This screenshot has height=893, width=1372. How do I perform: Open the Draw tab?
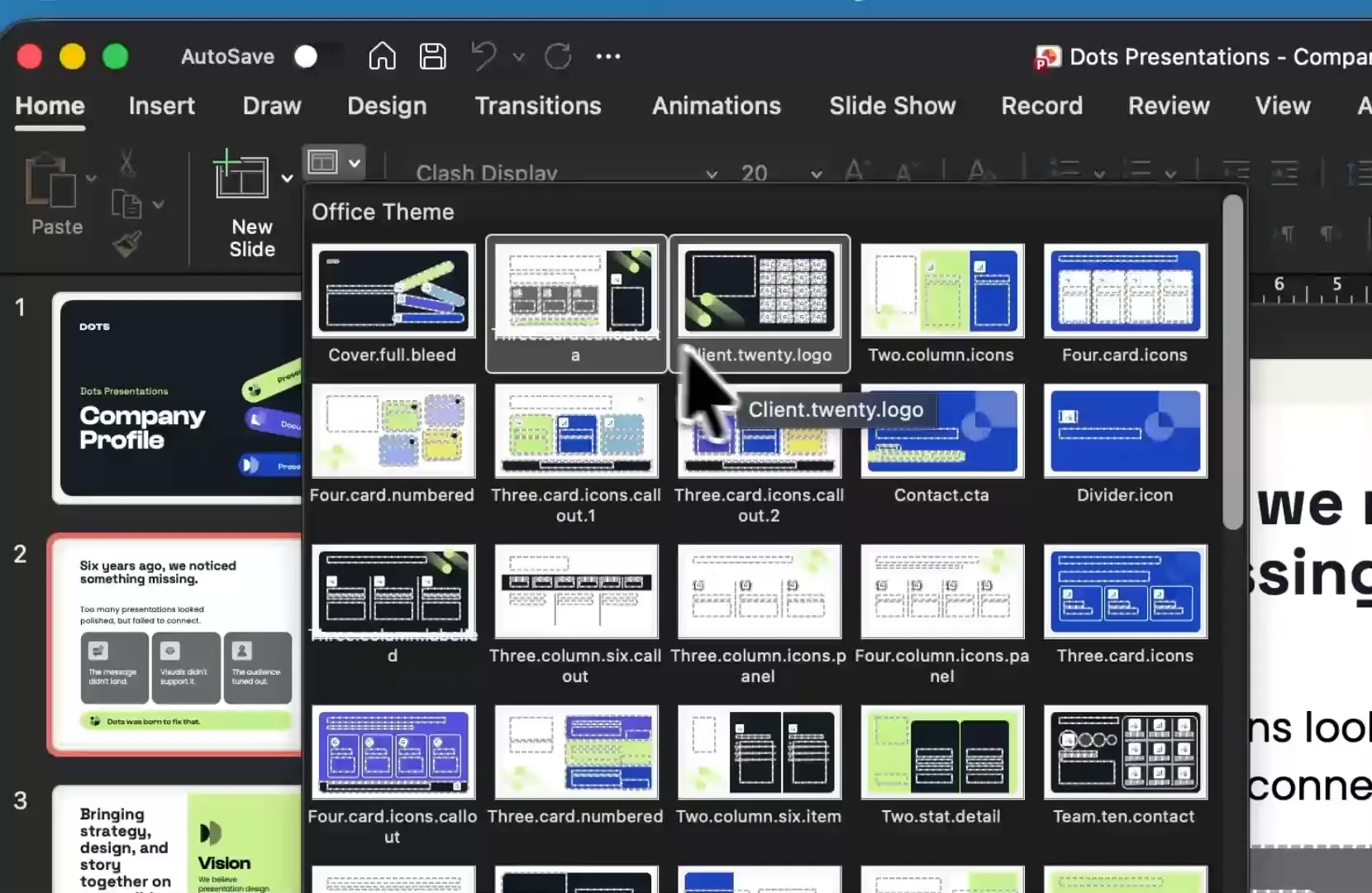coord(272,106)
